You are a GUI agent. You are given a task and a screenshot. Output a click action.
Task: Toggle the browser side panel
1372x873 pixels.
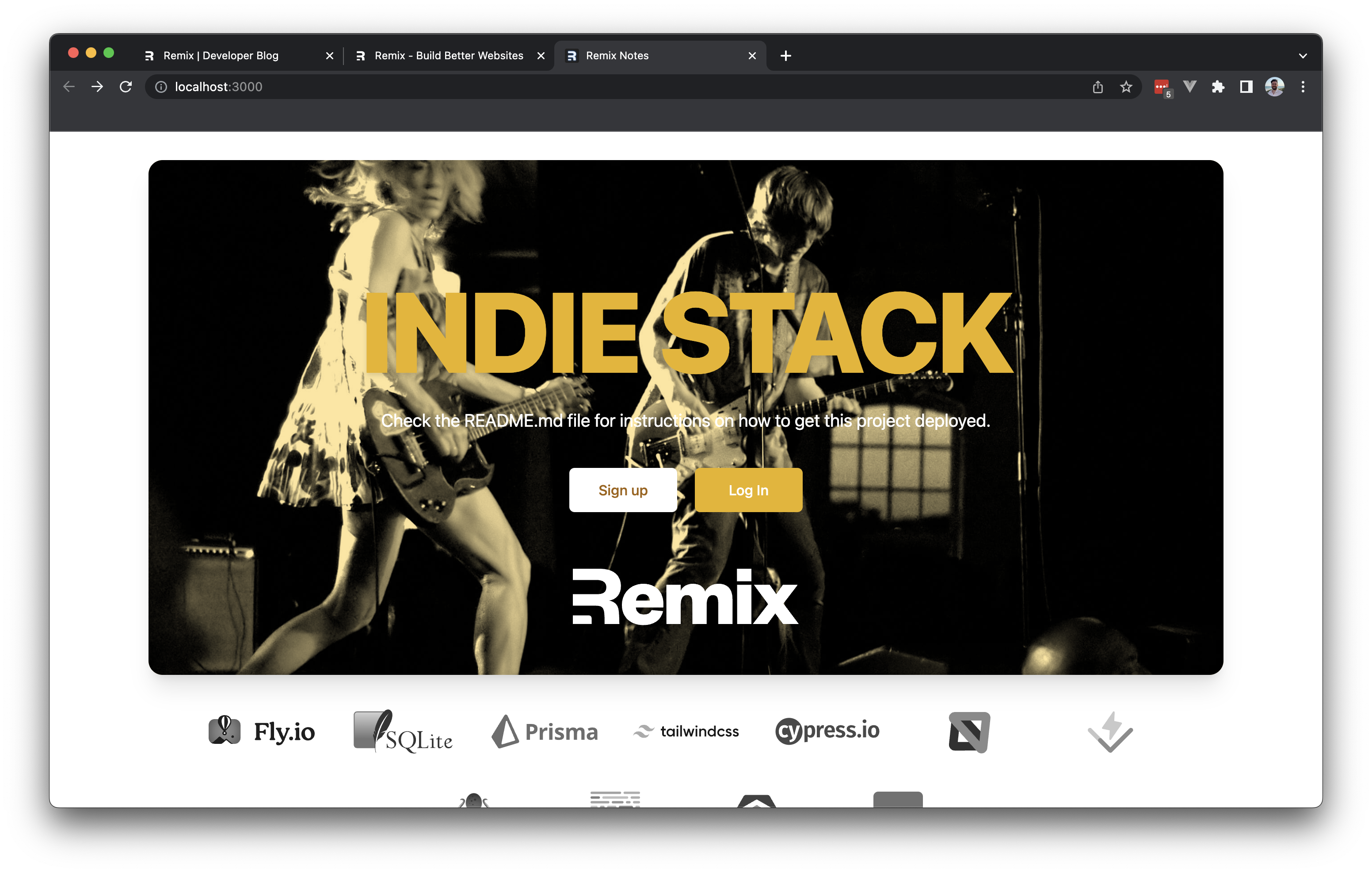tap(1246, 87)
